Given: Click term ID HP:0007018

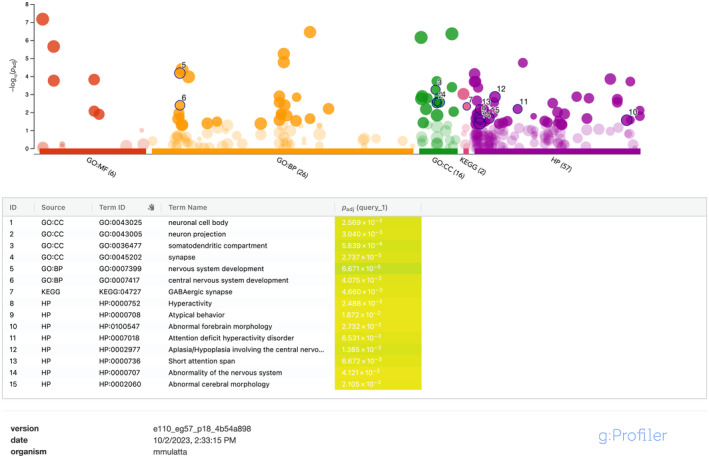Looking at the screenshot, I should click(x=119, y=338).
